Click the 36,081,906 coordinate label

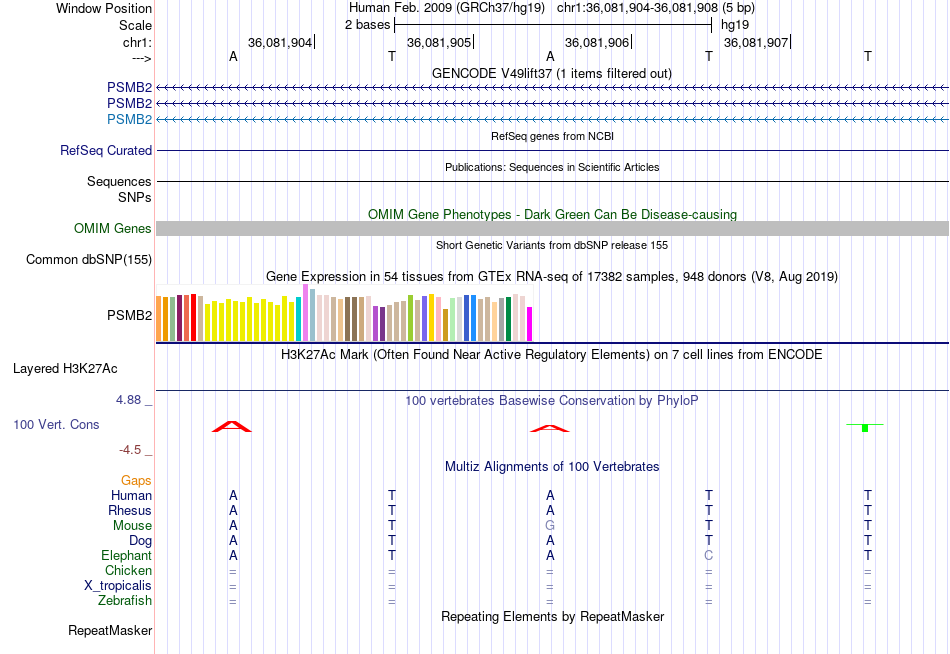click(597, 42)
